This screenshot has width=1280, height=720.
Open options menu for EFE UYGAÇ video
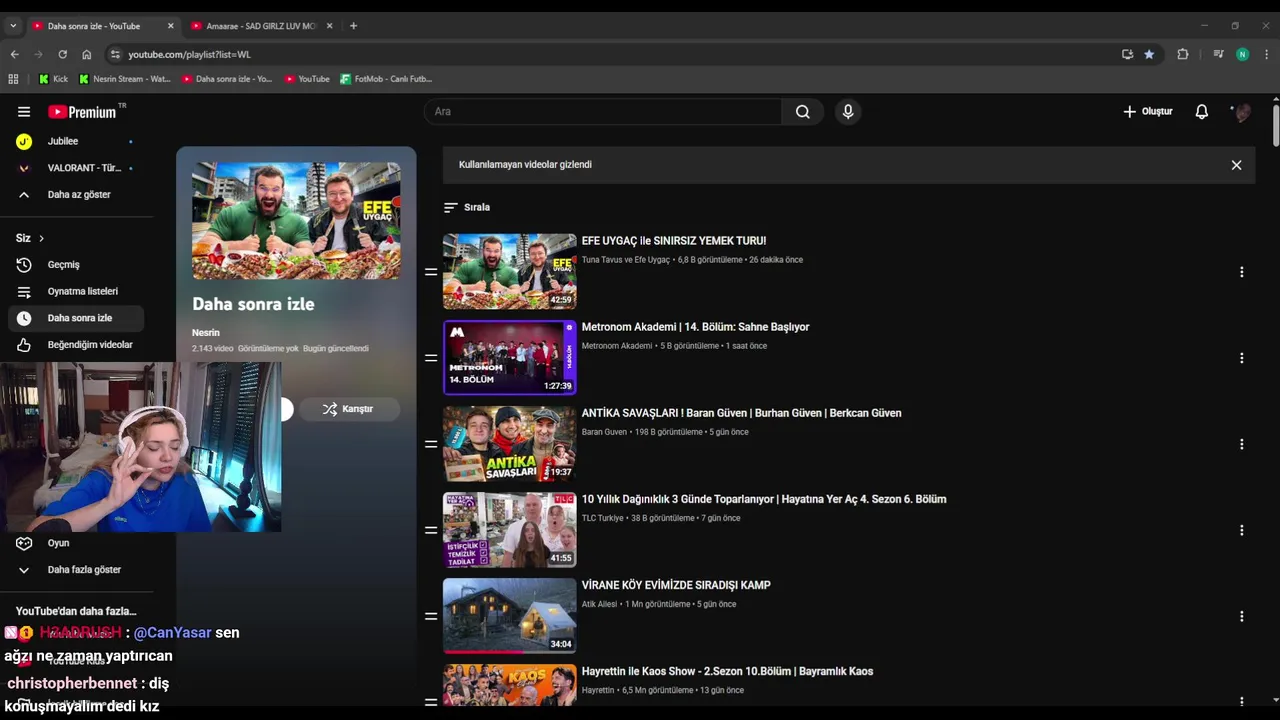click(1241, 272)
